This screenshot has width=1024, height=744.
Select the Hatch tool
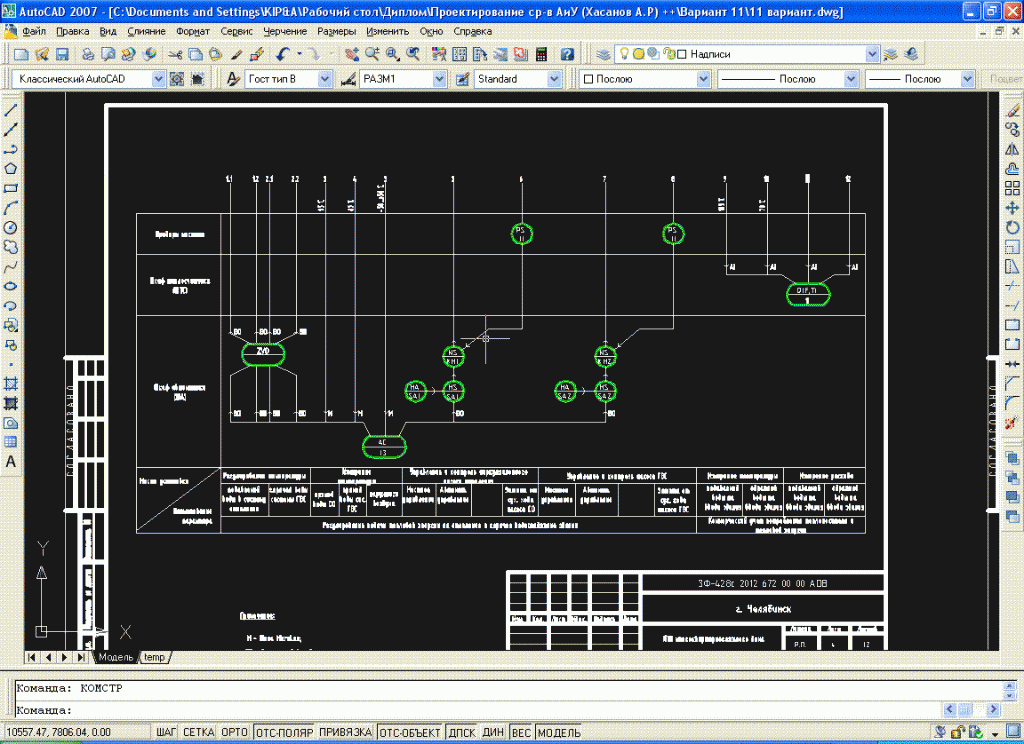[x=10, y=384]
